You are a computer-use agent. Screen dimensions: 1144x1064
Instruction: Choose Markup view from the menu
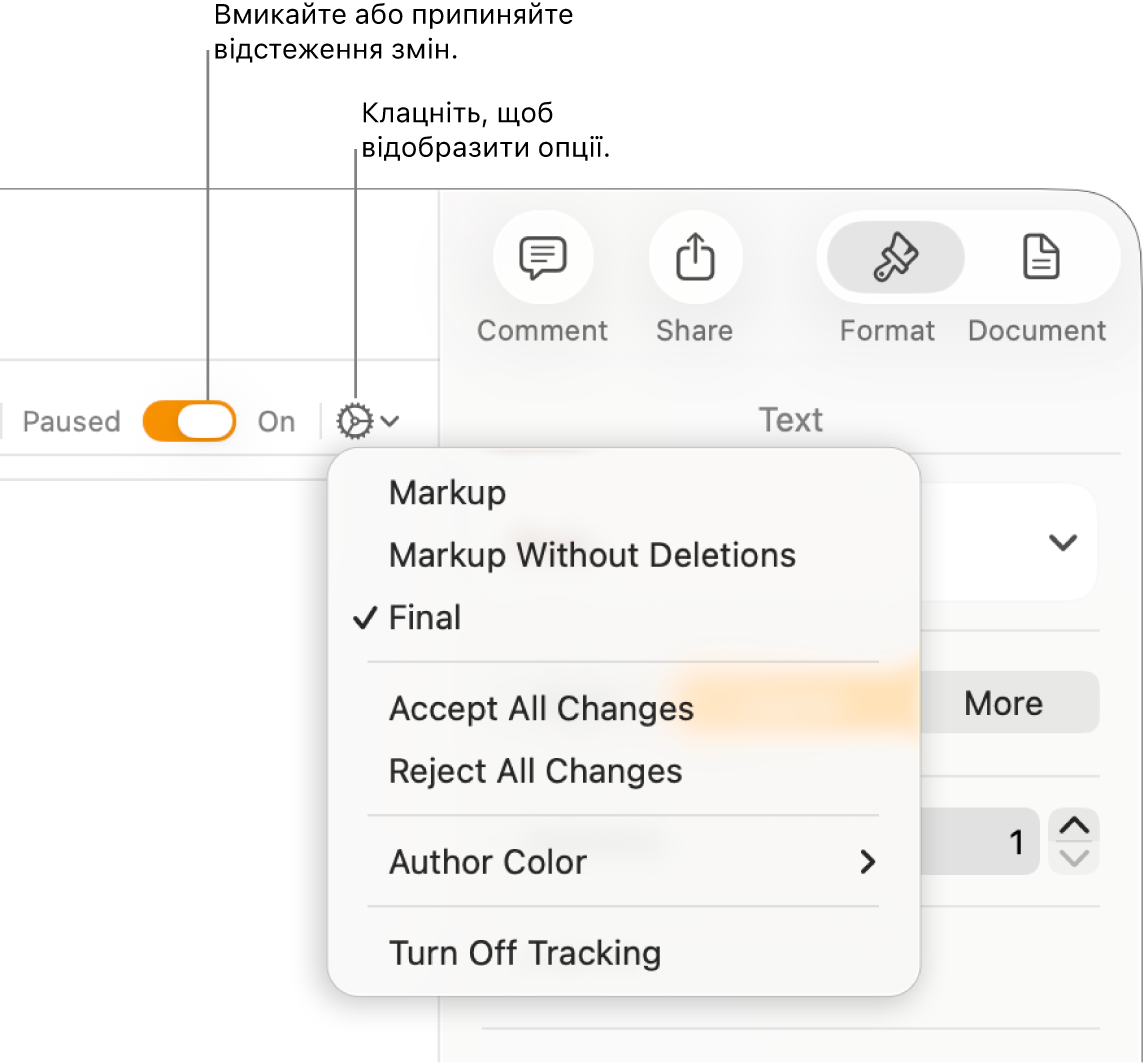point(447,493)
